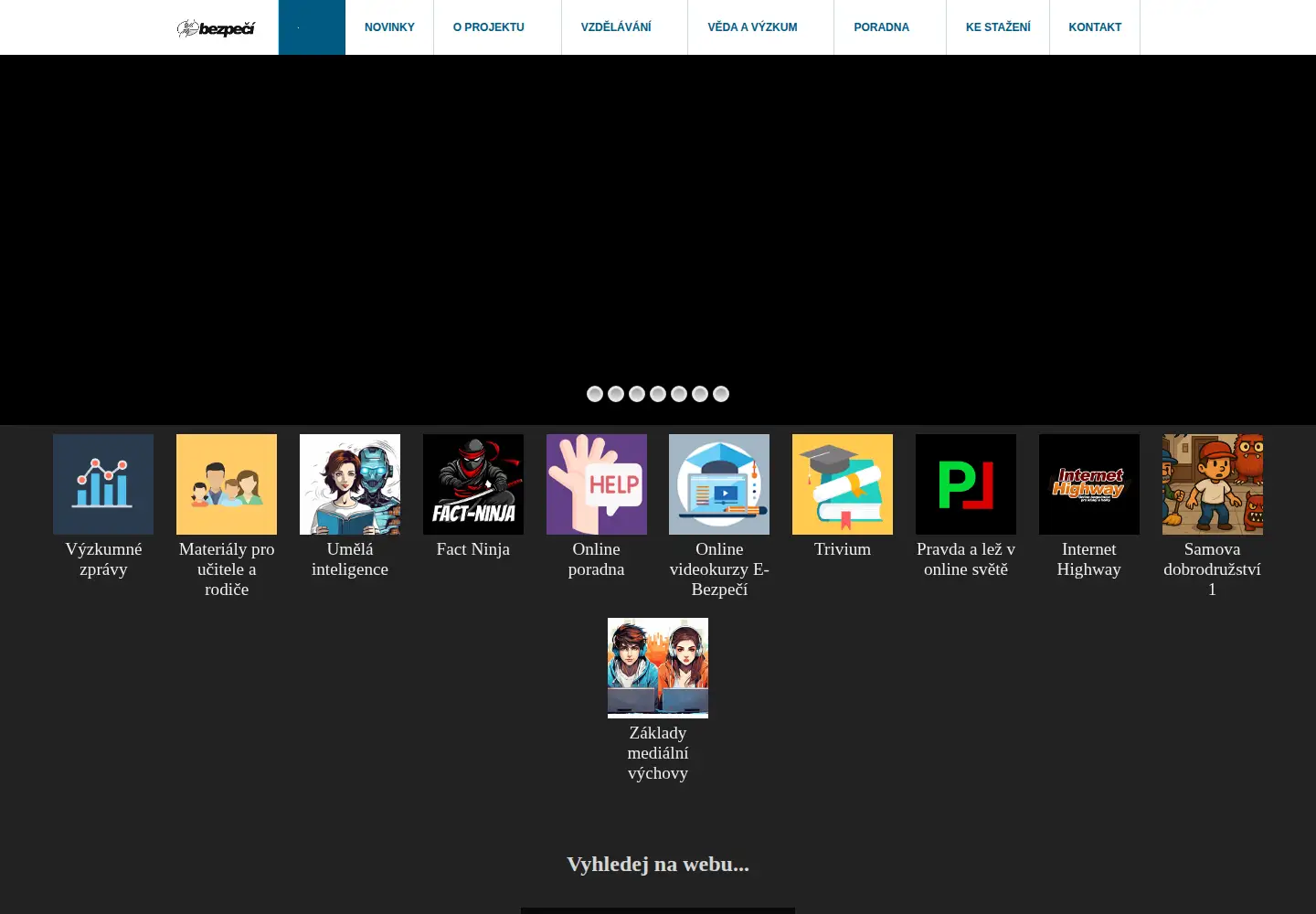Image resolution: width=1316 pixels, height=914 pixels.
Task: Visit the KONTAKT page link
Action: (1095, 27)
